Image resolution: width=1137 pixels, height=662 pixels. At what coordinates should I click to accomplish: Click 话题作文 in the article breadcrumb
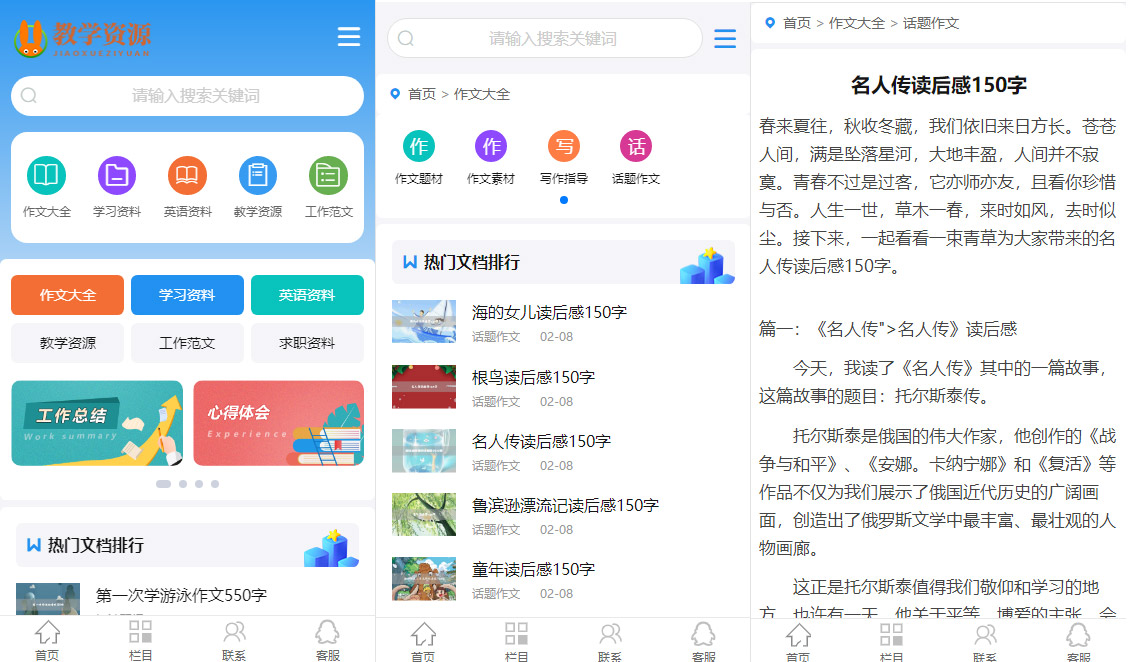[x=930, y=23]
